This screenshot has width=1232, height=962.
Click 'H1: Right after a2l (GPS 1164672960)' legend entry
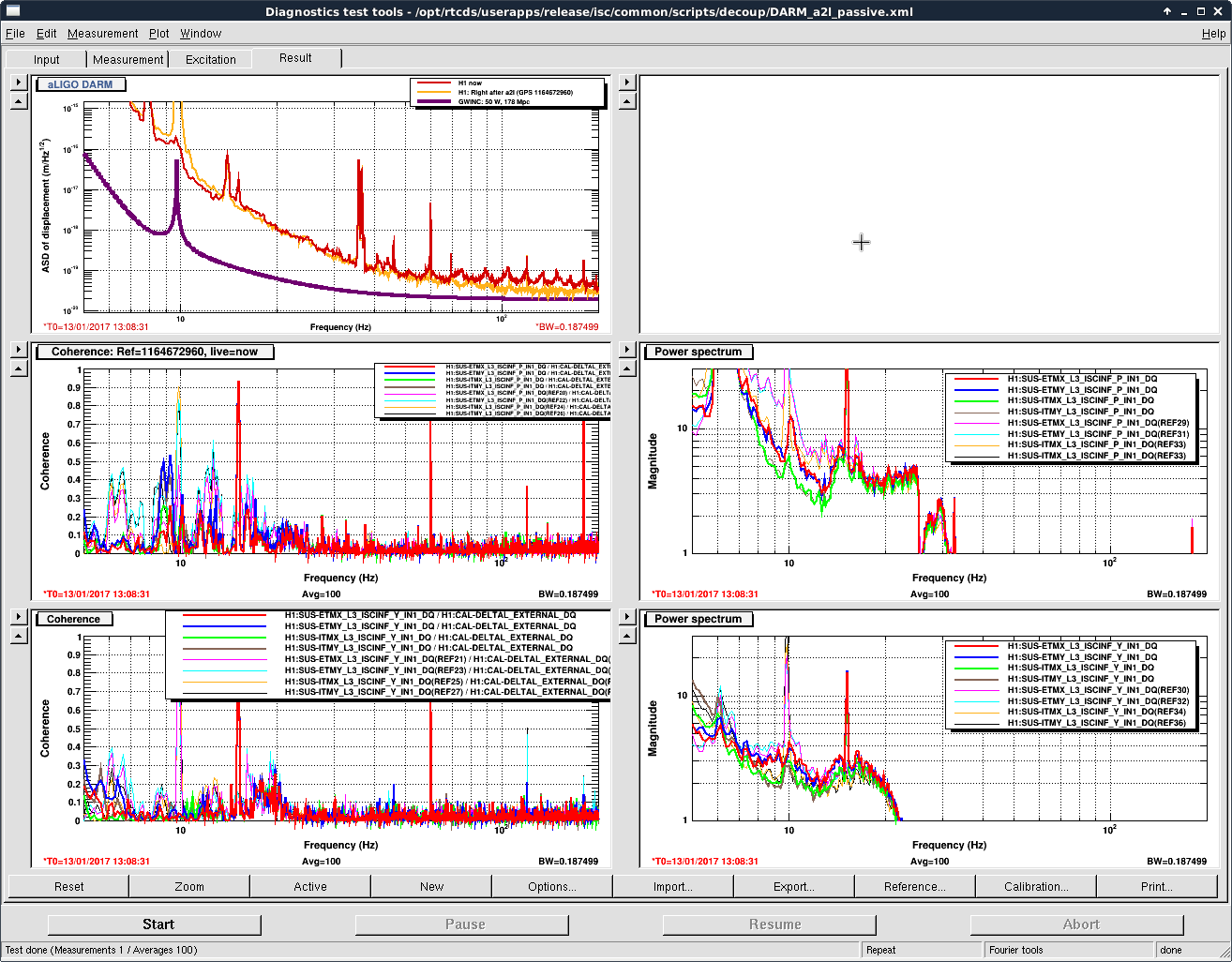click(515, 92)
